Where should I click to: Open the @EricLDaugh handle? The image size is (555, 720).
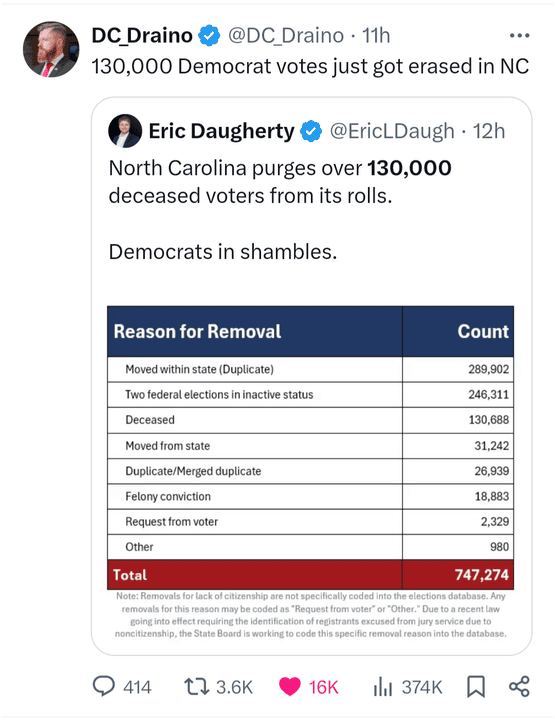pos(392,131)
